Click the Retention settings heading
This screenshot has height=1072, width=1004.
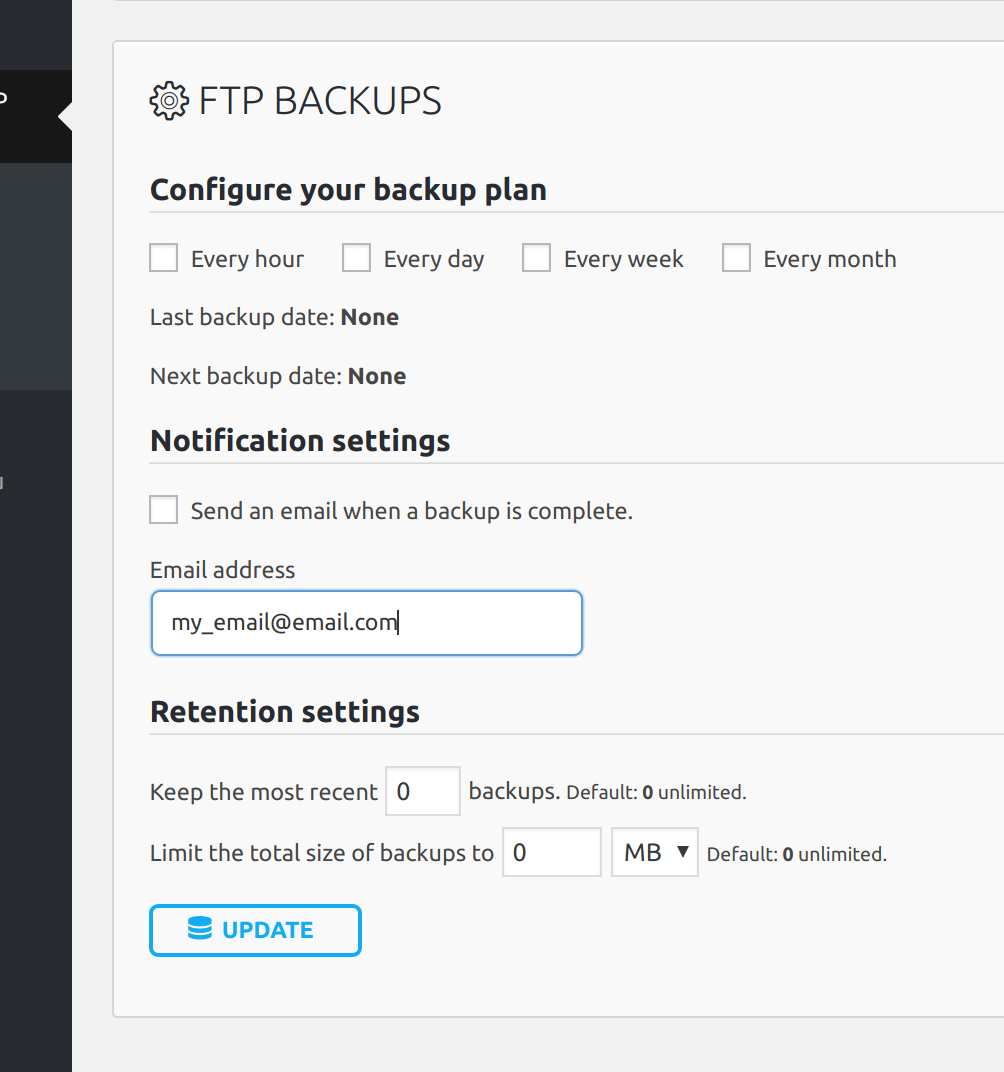pos(285,712)
